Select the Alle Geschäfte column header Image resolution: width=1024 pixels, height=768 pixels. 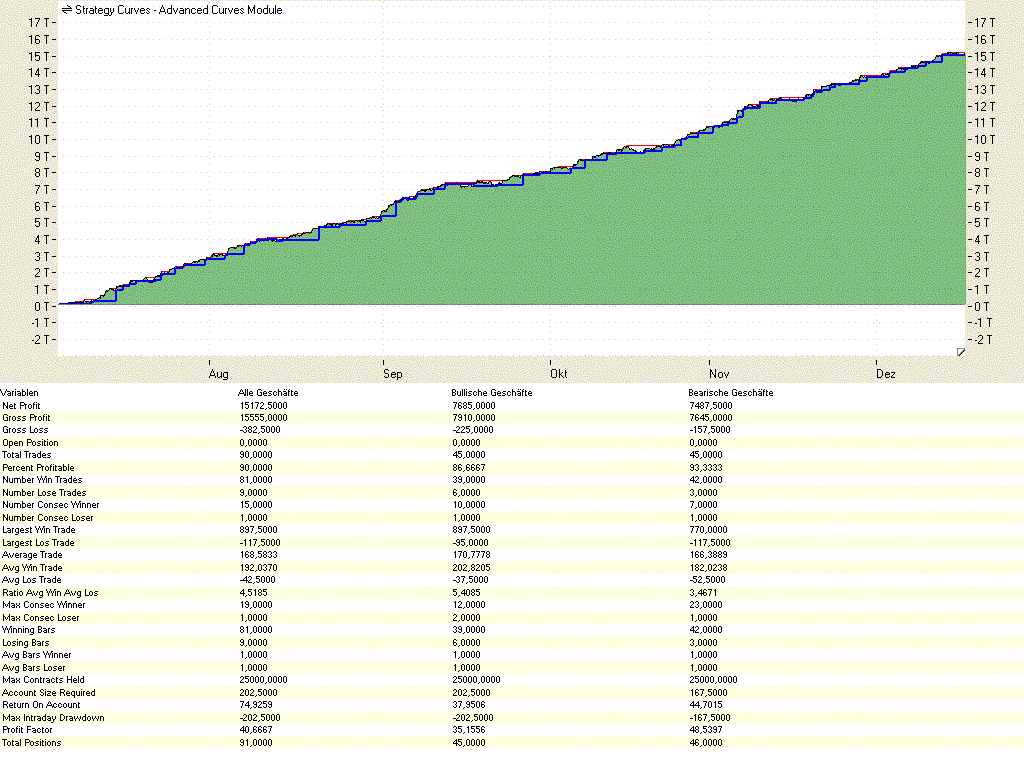click(268, 393)
